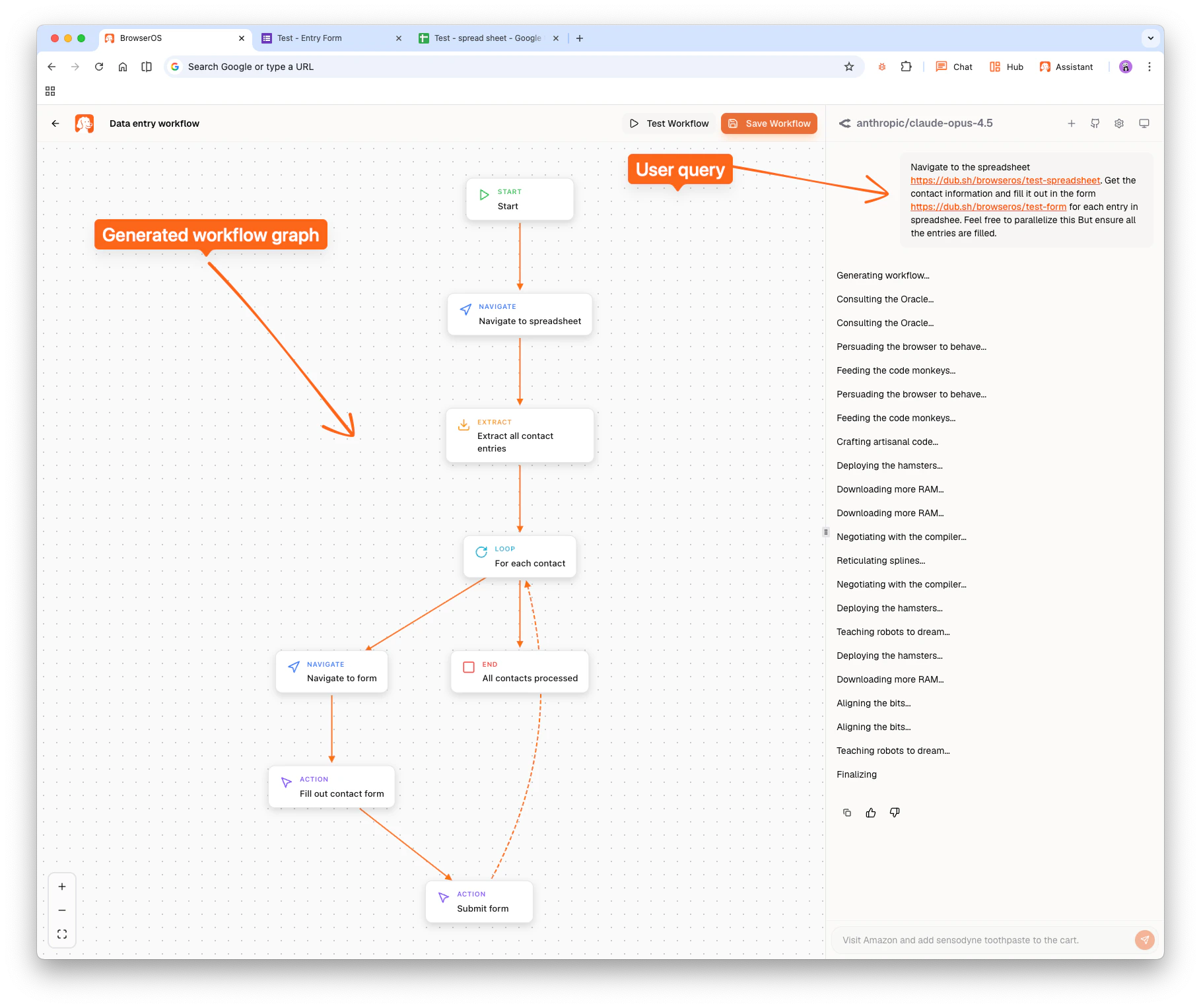Open the browser's three-dot menu
1201x1008 pixels.
1150,66
